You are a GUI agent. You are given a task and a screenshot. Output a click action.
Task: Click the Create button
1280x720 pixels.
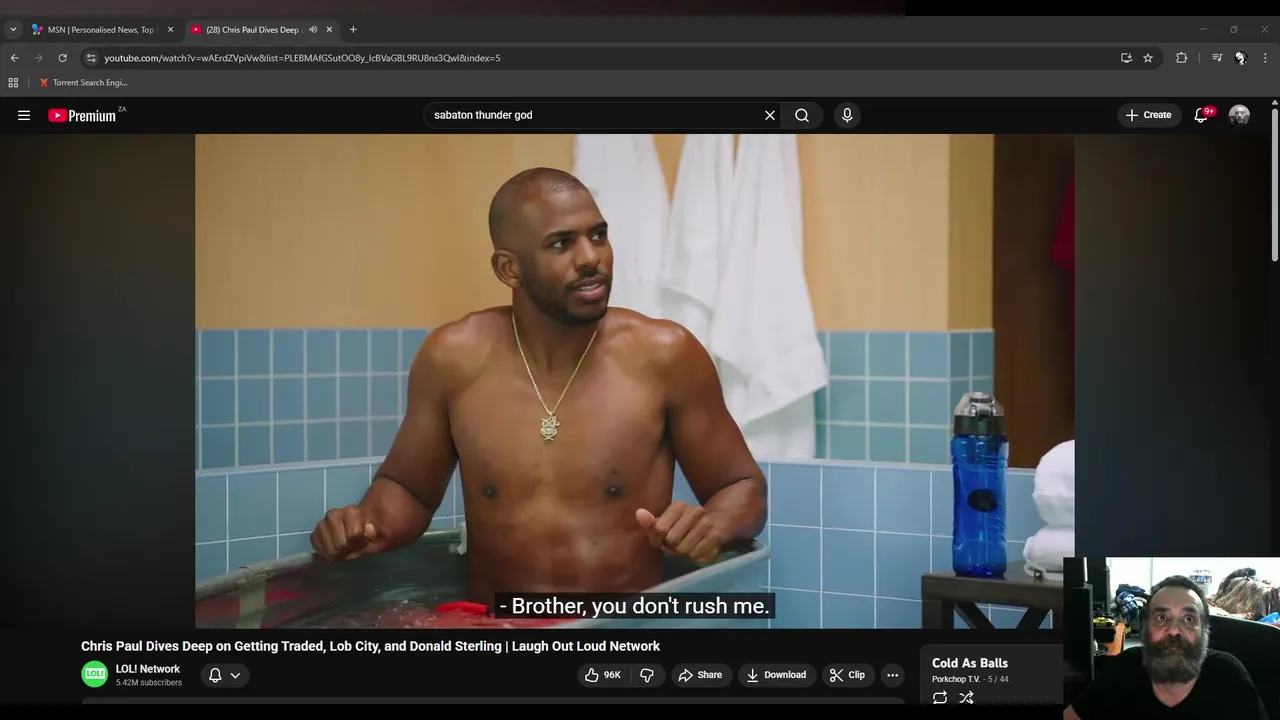click(1148, 115)
